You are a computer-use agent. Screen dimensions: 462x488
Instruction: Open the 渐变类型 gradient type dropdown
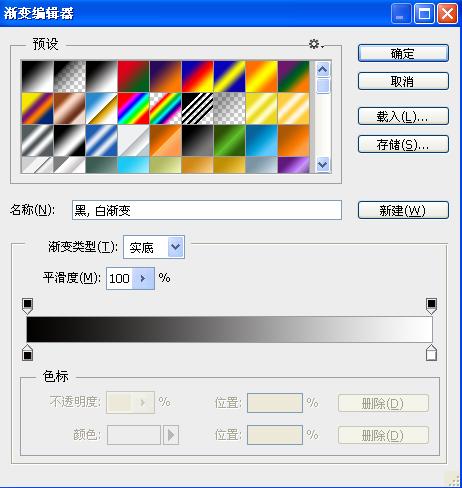[x=154, y=247]
